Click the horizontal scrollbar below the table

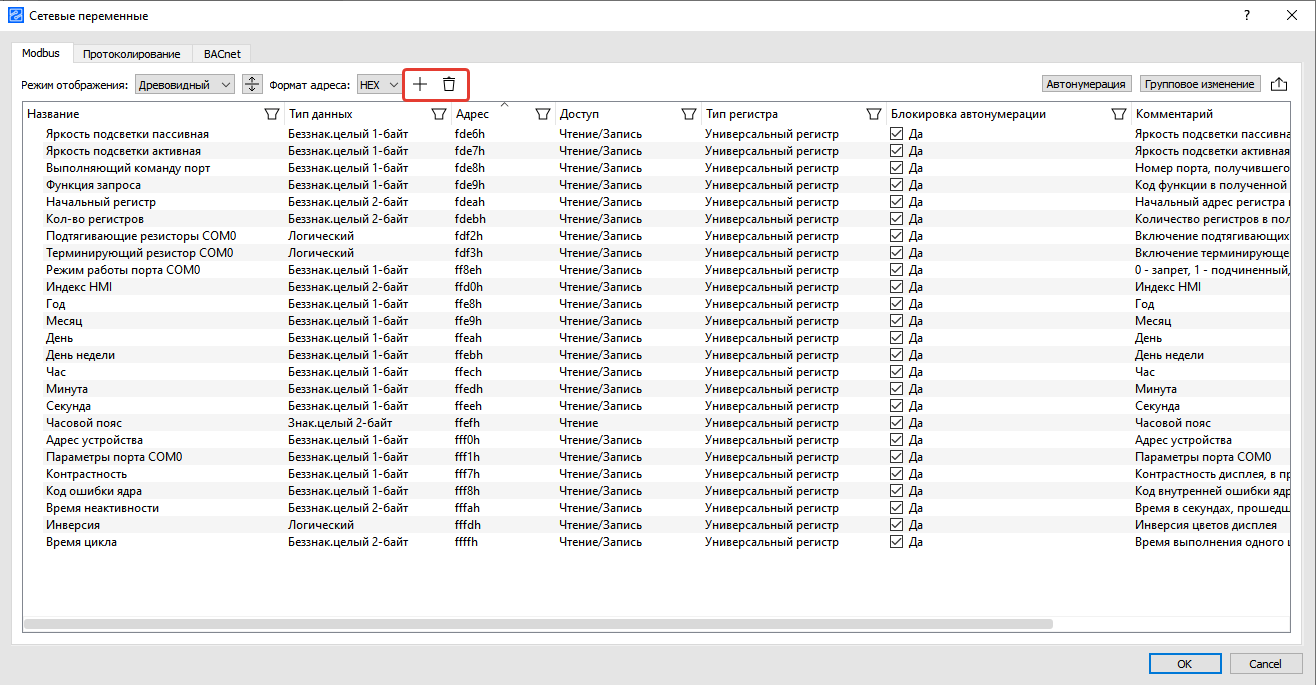click(x=538, y=624)
